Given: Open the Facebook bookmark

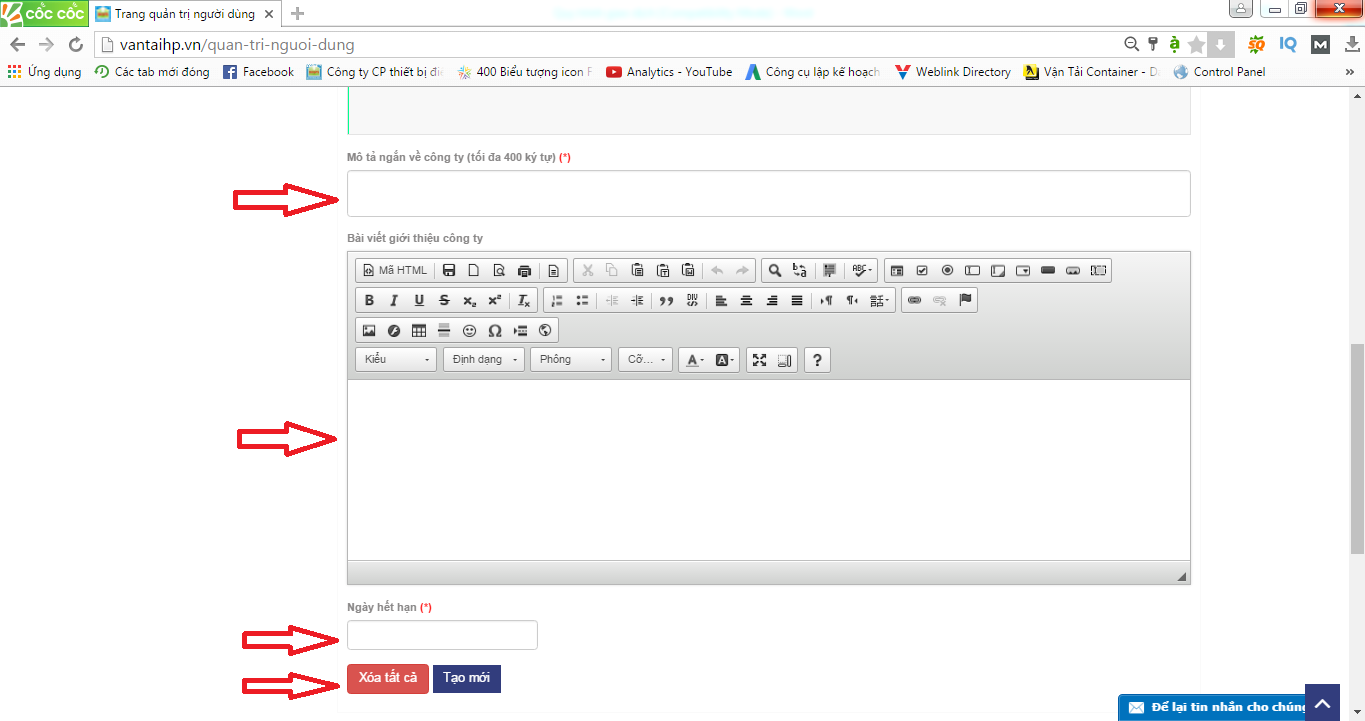Looking at the screenshot, I should (258, 72).
